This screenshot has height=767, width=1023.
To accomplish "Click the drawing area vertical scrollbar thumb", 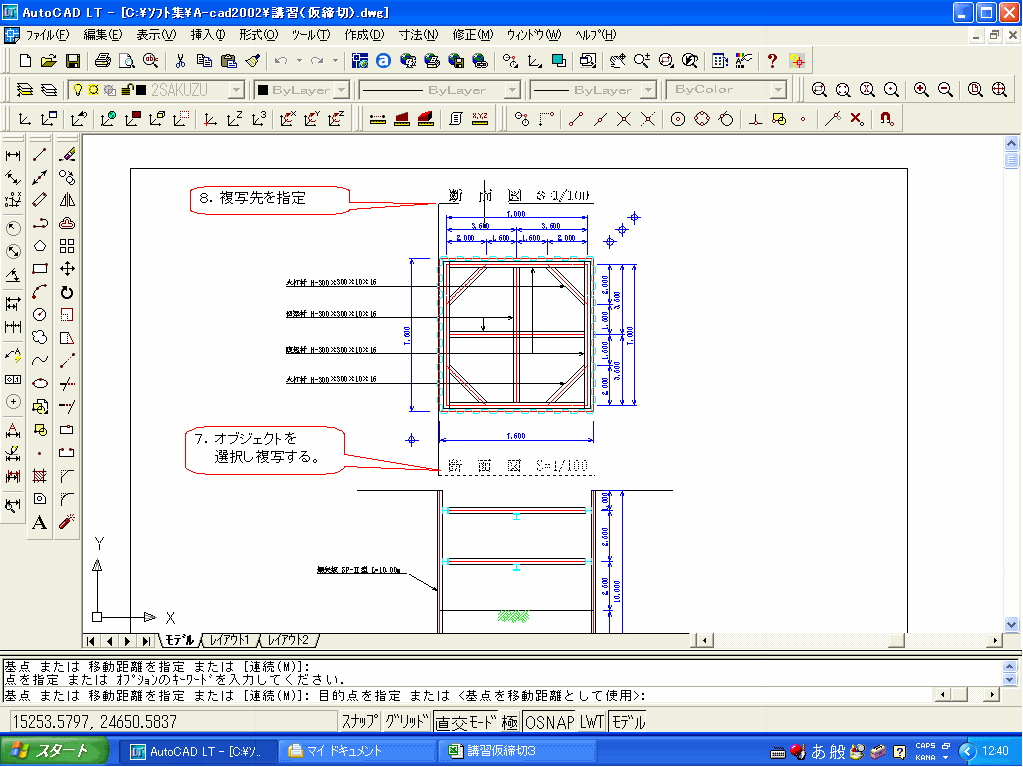I will tap(1011, 160).
